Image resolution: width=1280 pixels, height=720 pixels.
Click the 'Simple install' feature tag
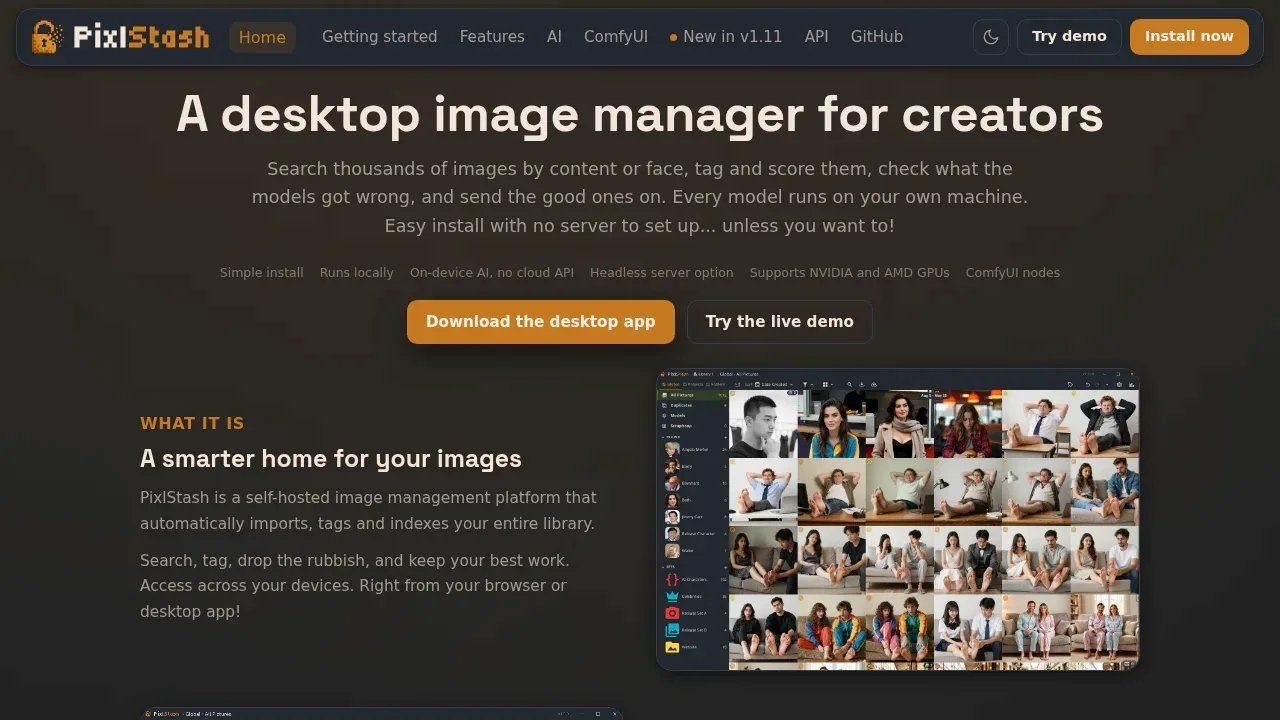pos(262,273)
